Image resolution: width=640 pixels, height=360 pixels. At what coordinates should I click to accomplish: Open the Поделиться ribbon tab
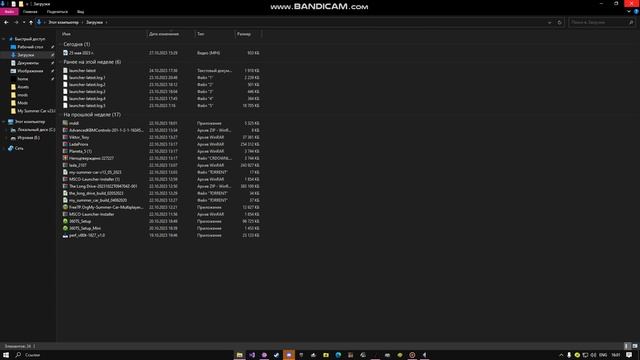pos(57,12)
